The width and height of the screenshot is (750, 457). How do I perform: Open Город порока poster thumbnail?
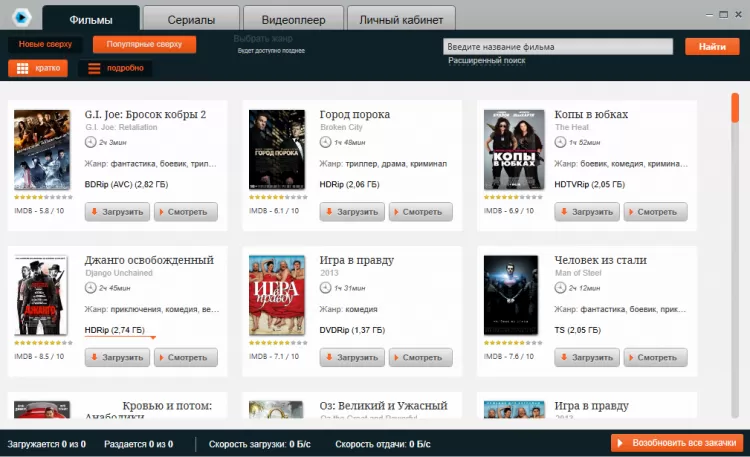(x=277, y=150)
